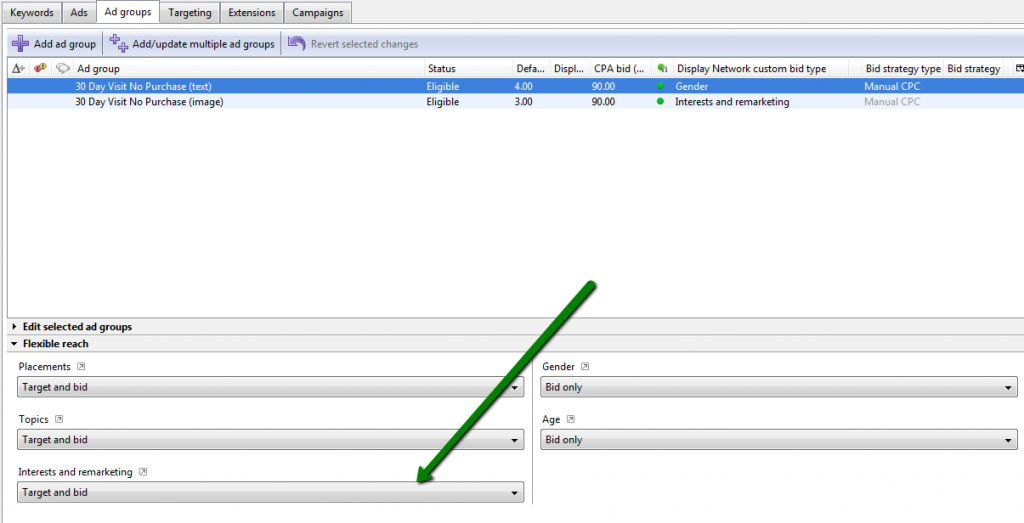Click the comment bubble column header icon
Screen dimensions: 1024x523
coord(63,69)
